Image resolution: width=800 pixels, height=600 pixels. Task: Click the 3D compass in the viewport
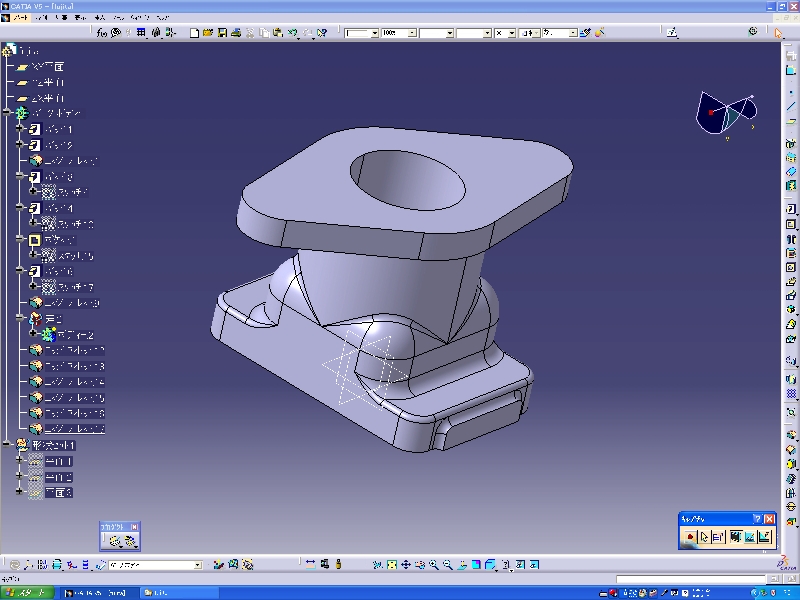[x=726, y=113]
